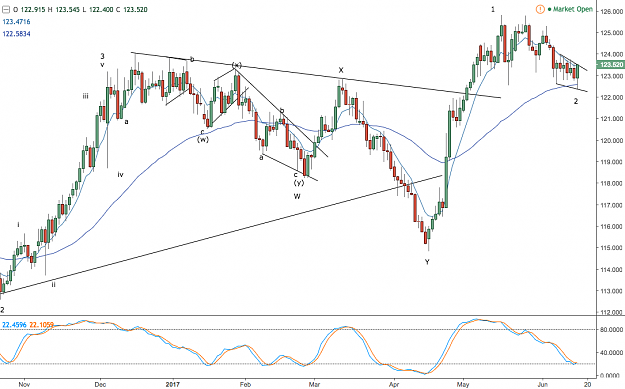Select moving average value 122.5834

click(x=16, y=34)
